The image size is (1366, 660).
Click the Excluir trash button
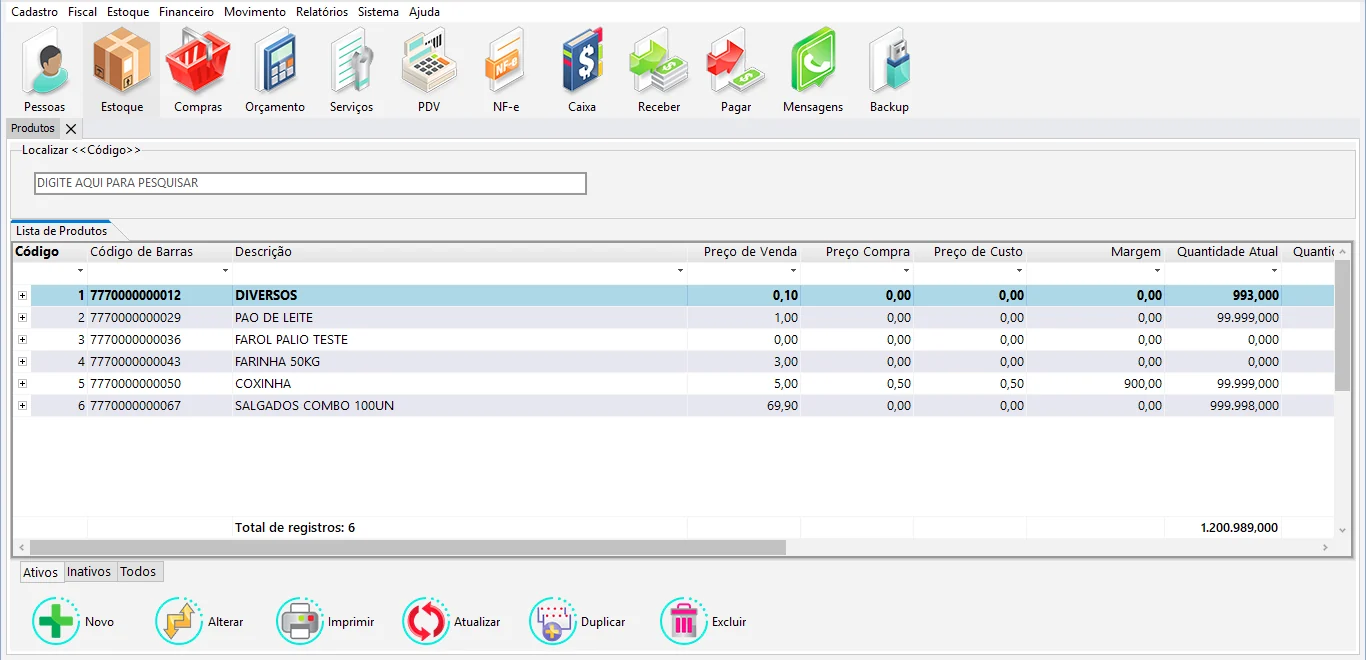click(x=704, y=622)
